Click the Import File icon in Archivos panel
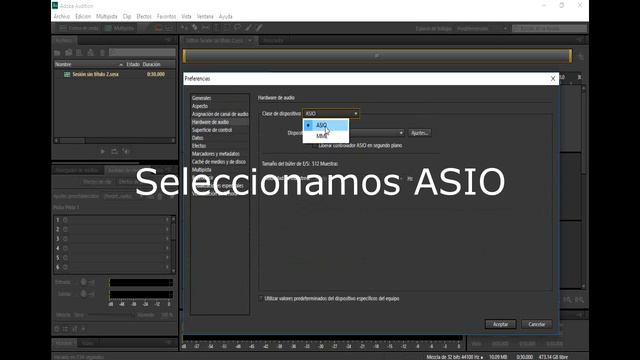Viewport: 640px width, 360px height. tap(69, 53)
